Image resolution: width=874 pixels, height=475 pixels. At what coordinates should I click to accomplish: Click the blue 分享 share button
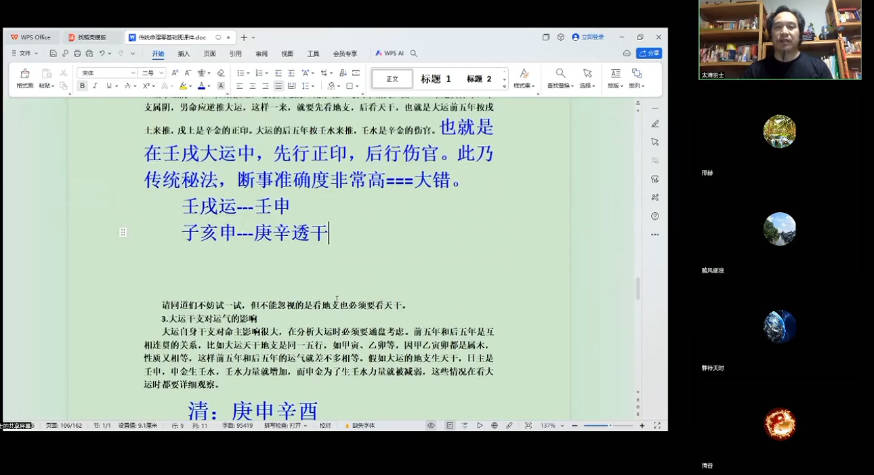649,53
